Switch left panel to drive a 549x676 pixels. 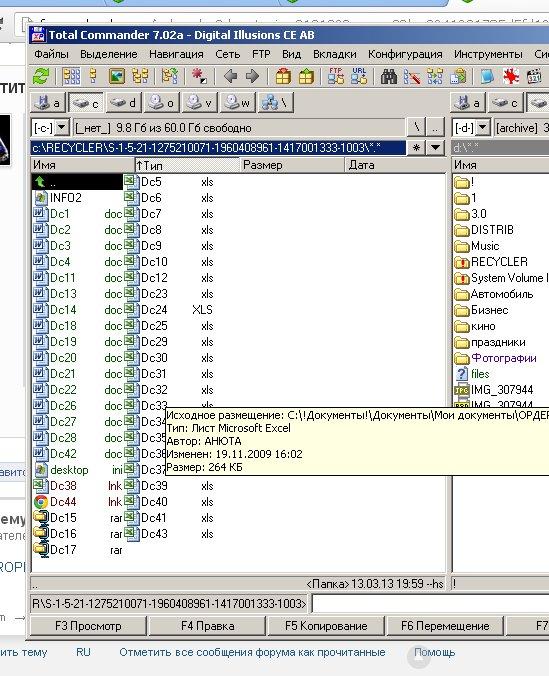48,103
